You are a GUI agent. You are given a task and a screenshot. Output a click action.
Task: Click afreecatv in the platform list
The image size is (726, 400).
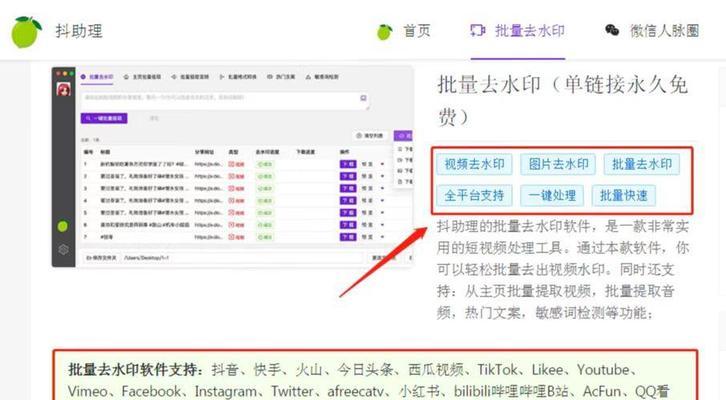[x=356, y=391]
